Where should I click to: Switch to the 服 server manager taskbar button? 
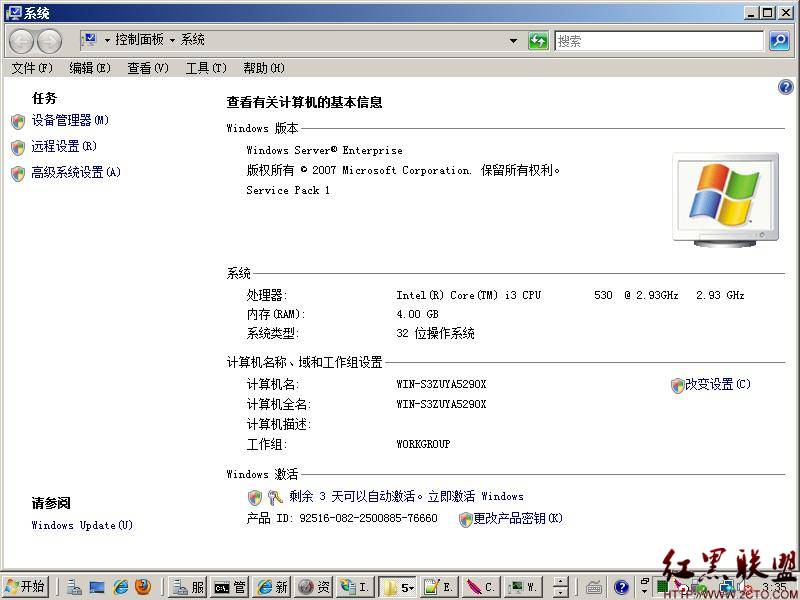187,587
